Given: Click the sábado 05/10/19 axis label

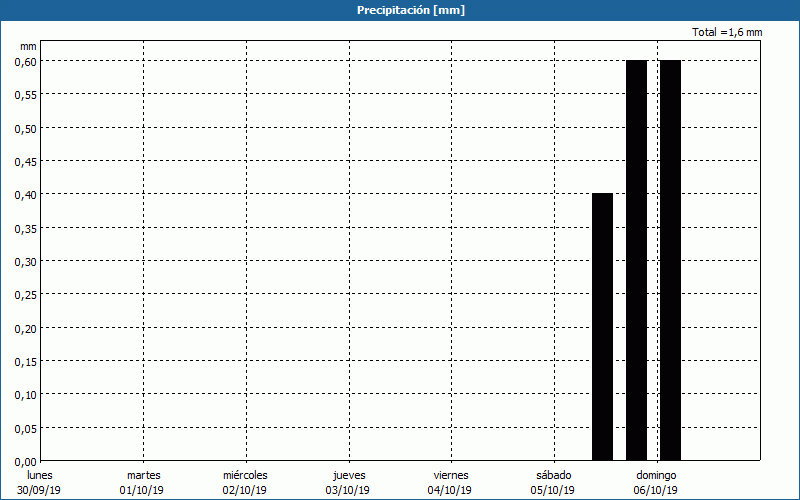Looking at the screenshot, I should tap(553, 483).
